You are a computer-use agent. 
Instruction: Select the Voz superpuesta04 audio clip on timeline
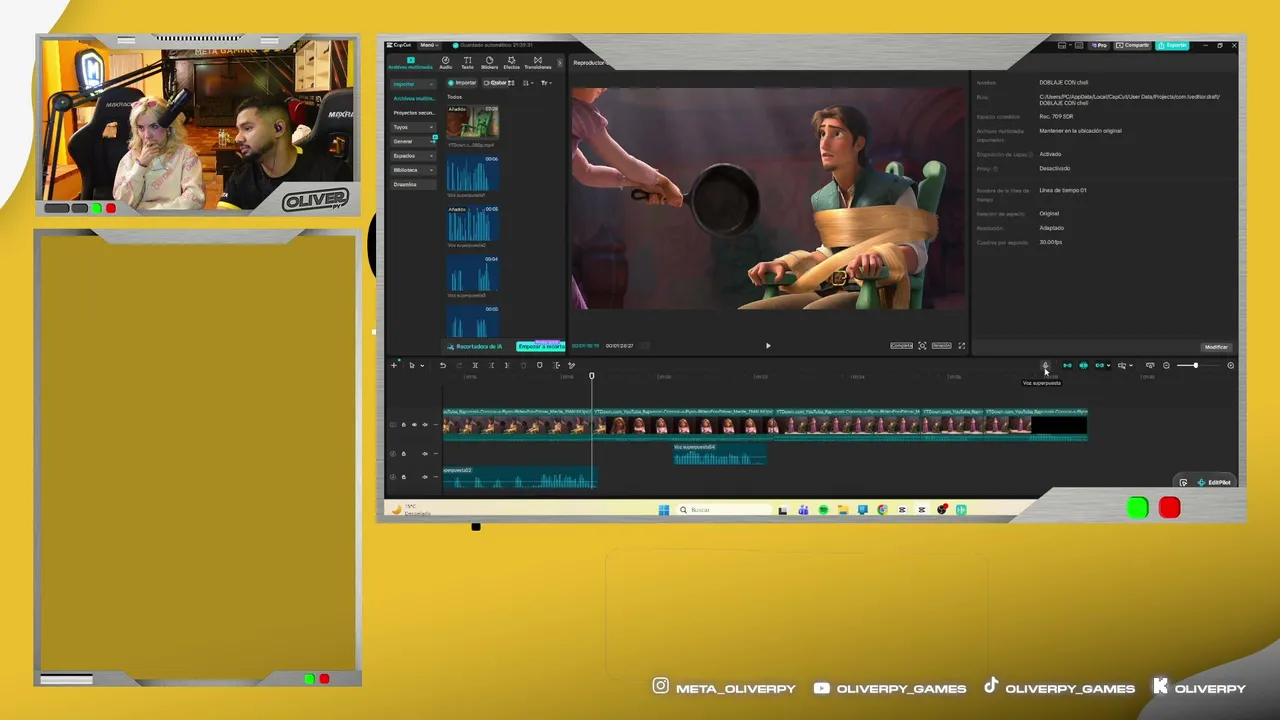click(x=720, y=455)
